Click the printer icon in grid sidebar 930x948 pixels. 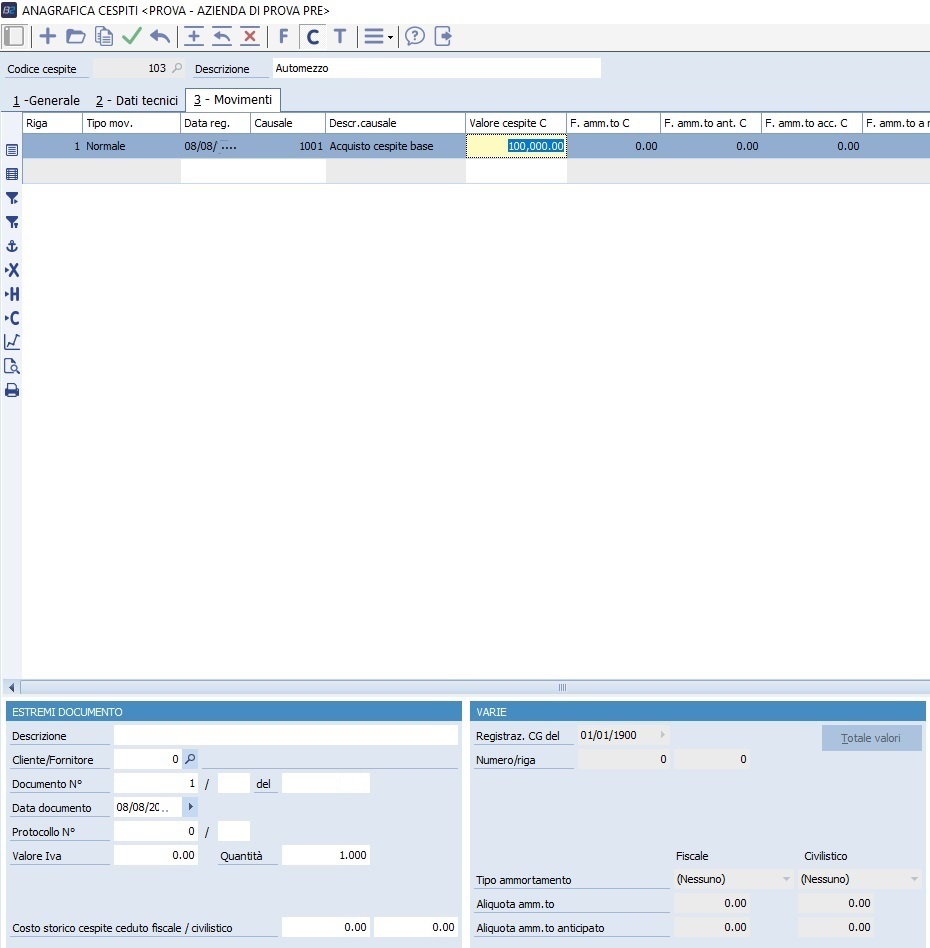[x=12, y=390]
